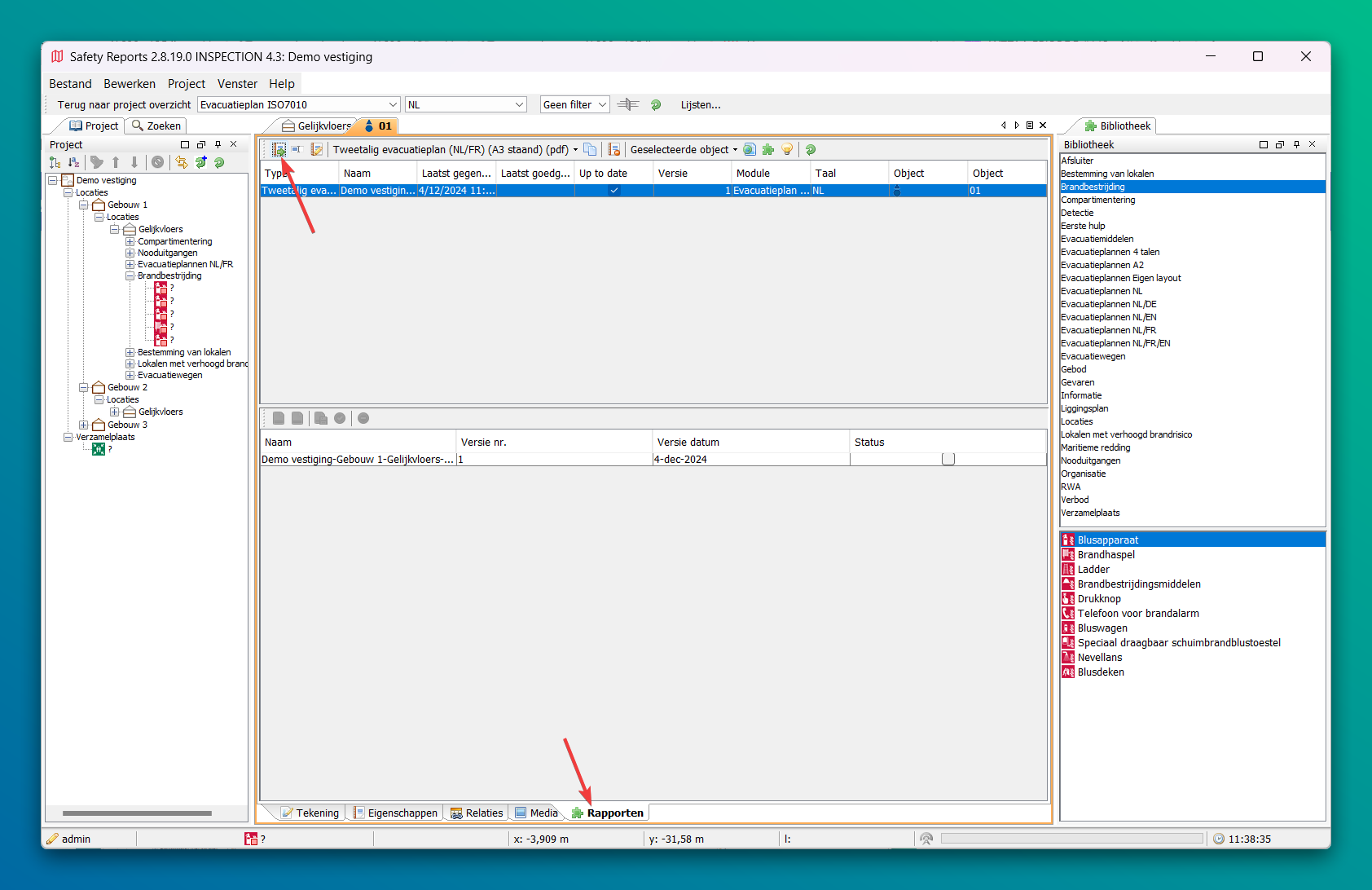The width and height of the screenshot is (1372, 890).
Task: Click the generate report icon in the Rapporten toolbar
Action: [x=279, y=150]
